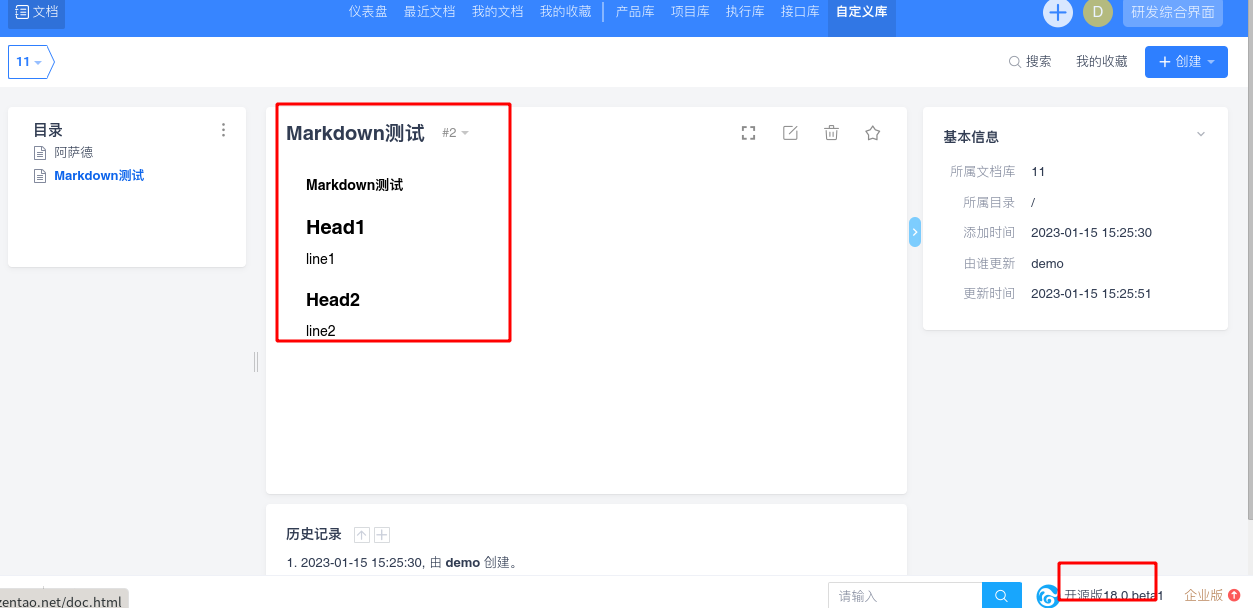1253x608 pixels.
Task: Click the 请输入 search input field
Action: [x=905, y=596]
